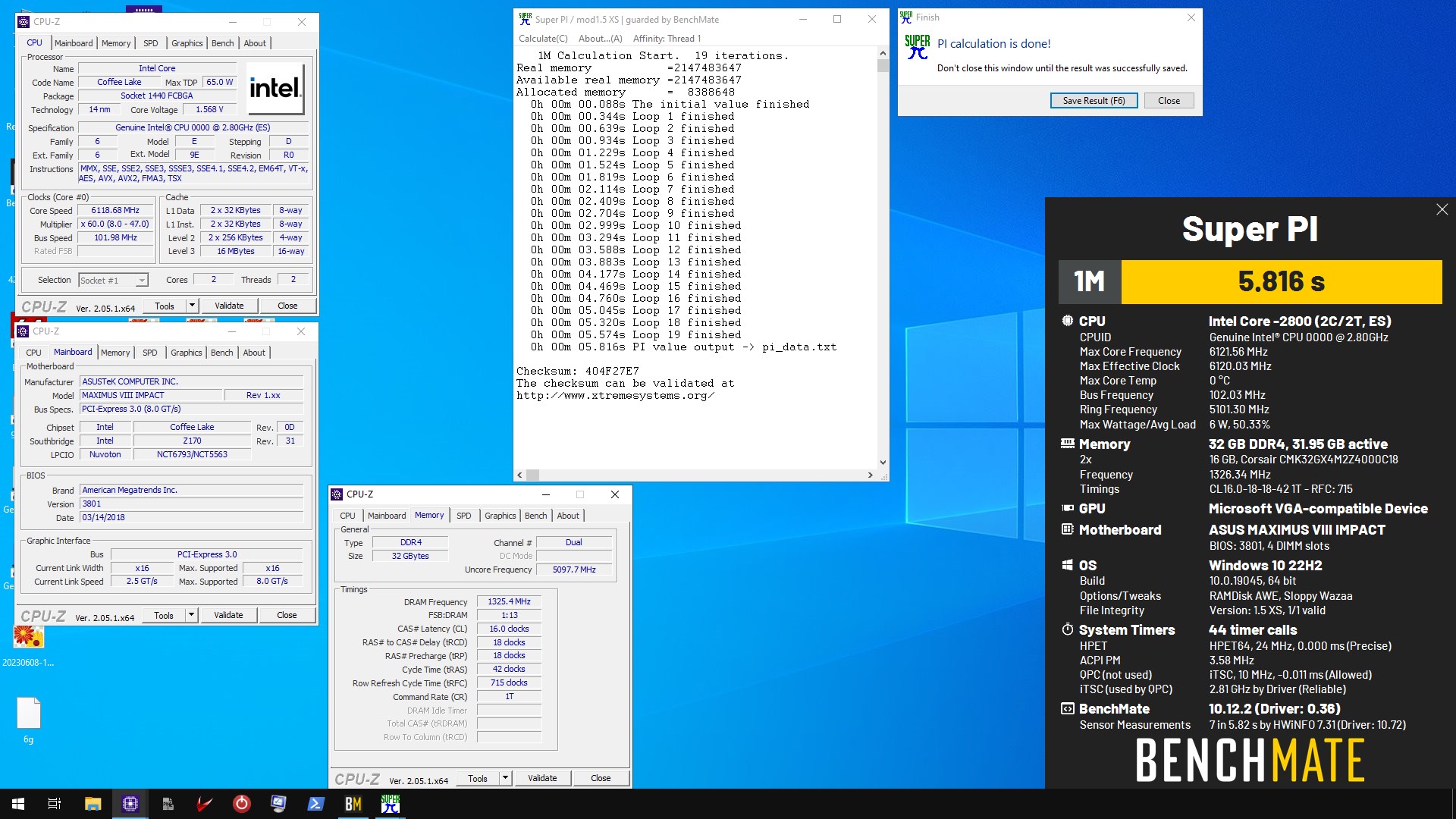Click Super PI scrollbar up arrow

point(883,53)
